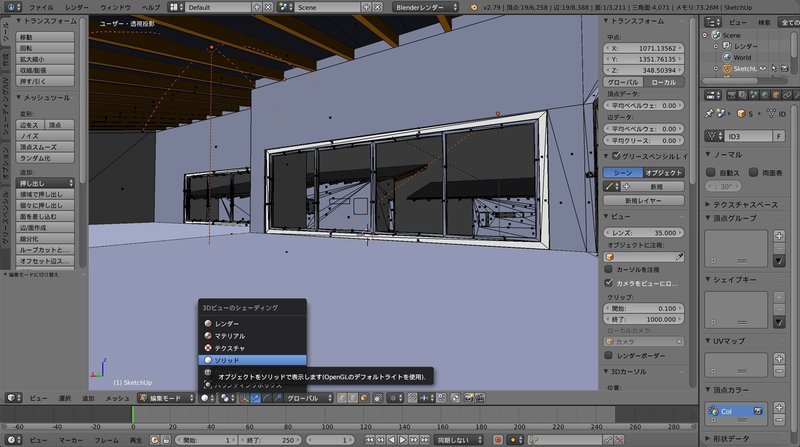Open the global orientation dropdown

(309, 398)
